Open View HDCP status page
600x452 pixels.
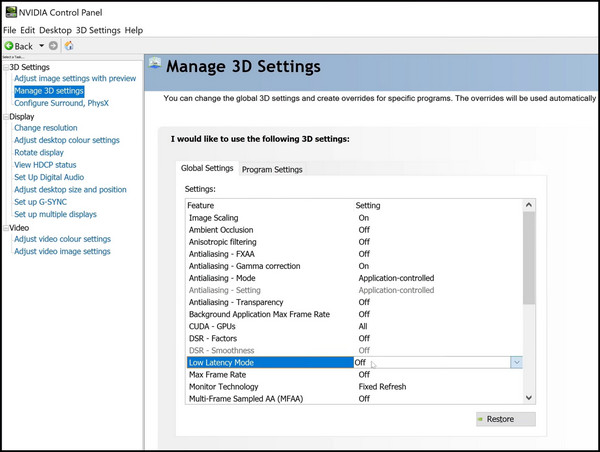click(x=45, y=165)
